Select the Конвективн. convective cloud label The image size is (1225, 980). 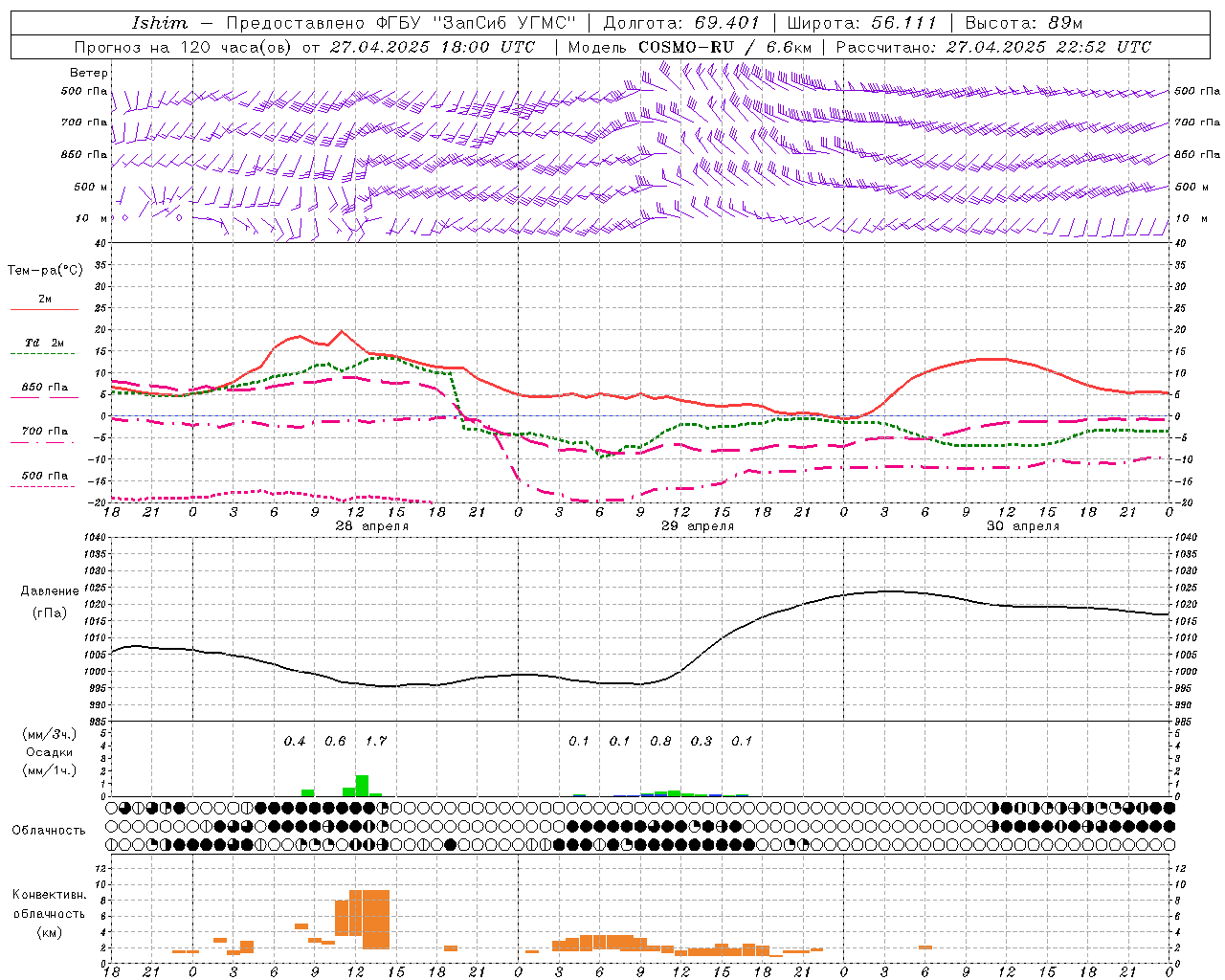pyautogui.click(x=49, y=895)
